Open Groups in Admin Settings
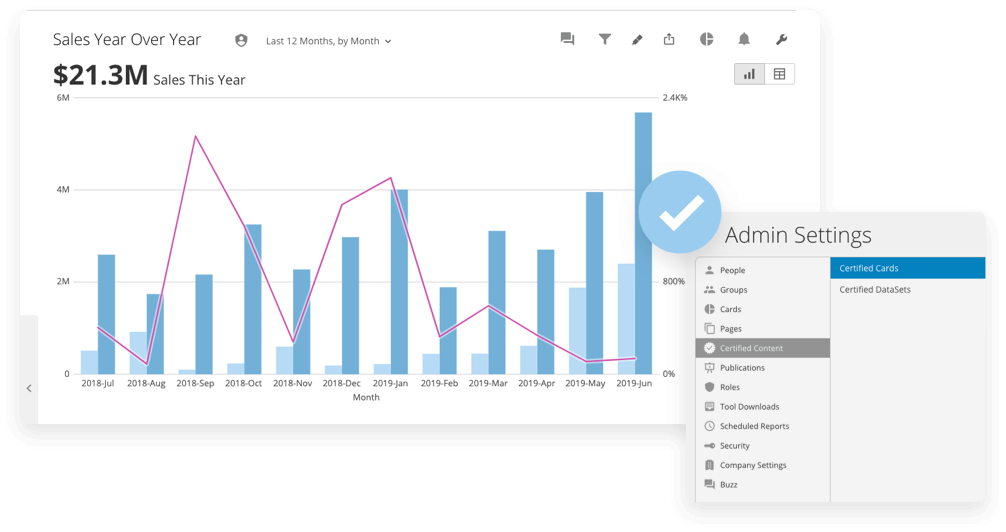The height and width of the screenshot is (532, 1006). [763, 289]
